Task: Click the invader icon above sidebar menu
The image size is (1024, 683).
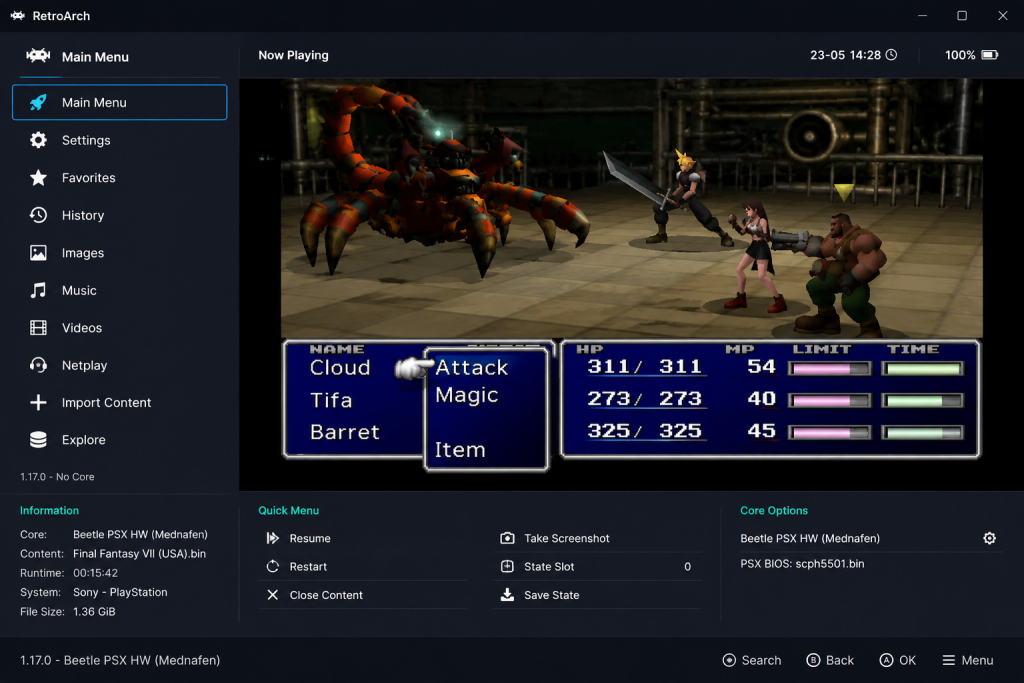Action: click(x=38, y=56)
